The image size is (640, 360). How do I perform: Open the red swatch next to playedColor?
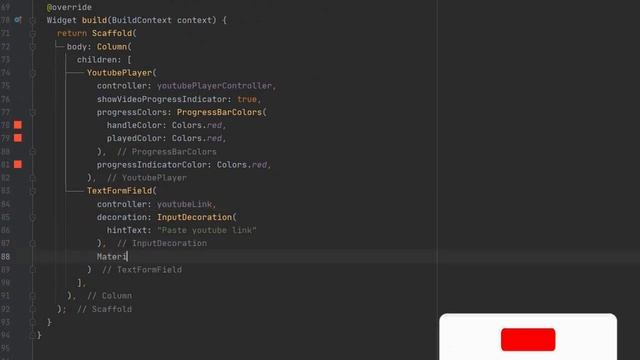[18, 138]
